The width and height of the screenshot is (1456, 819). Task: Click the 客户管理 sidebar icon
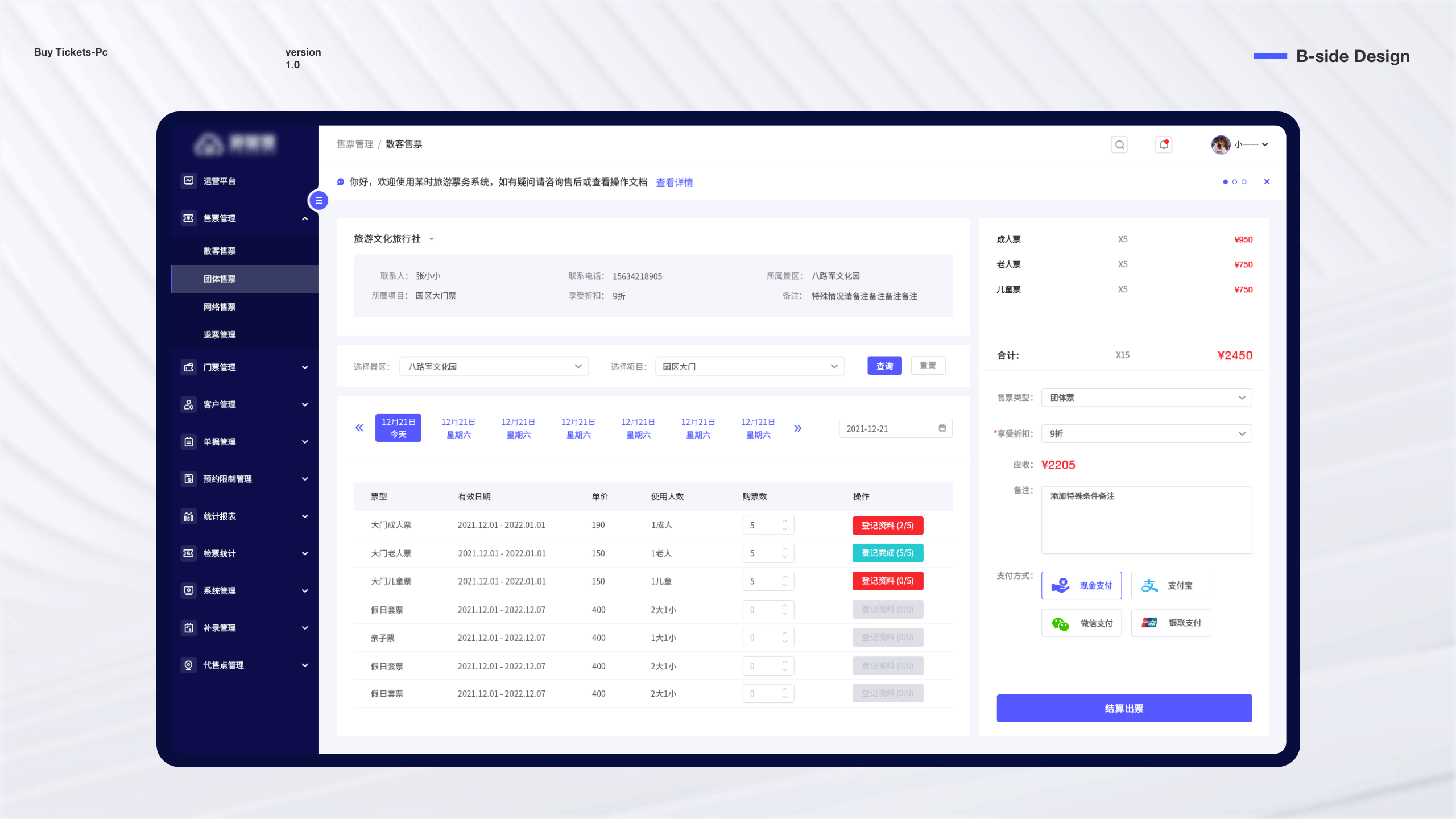[188, 404]
